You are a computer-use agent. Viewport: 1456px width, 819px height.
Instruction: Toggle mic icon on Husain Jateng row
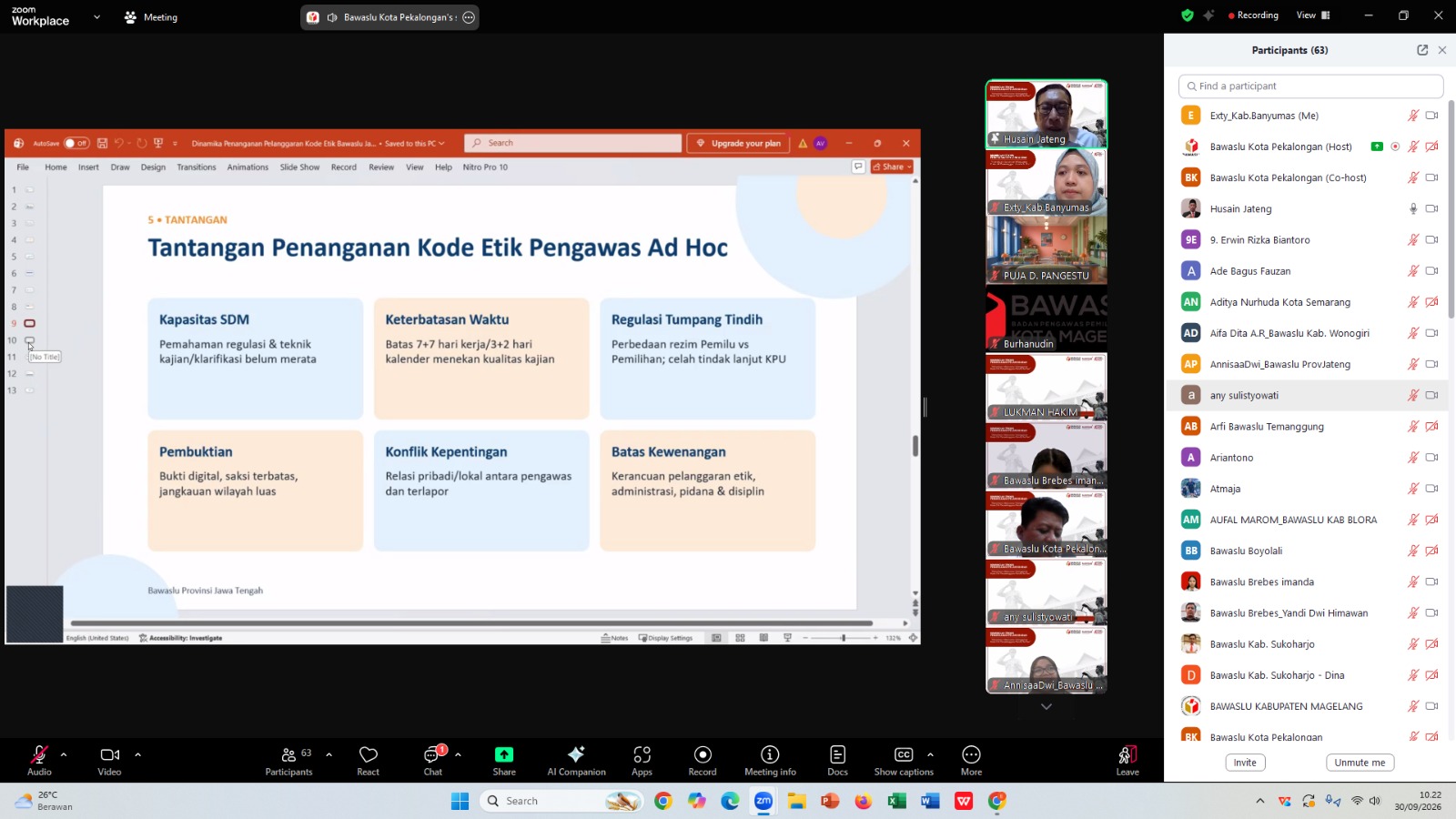point(1413,208)
